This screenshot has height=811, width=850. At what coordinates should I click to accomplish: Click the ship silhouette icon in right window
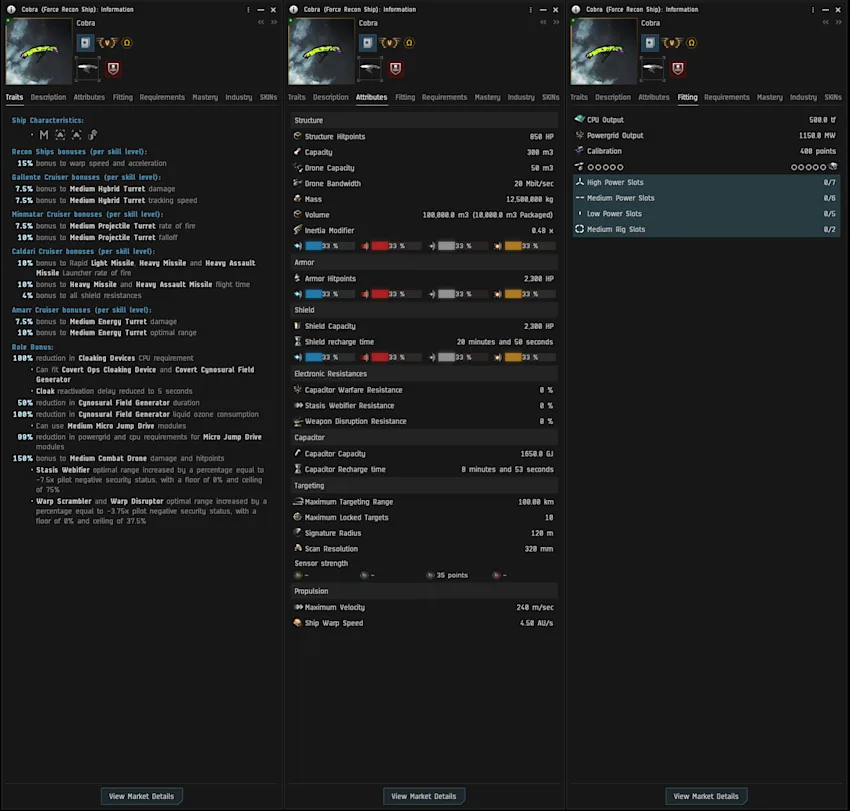[x=652, y=68]
